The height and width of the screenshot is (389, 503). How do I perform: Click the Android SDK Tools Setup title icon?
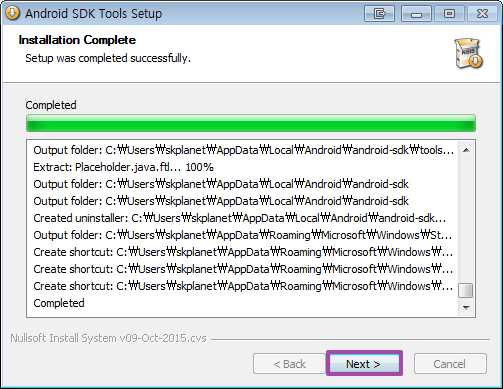click(x=12, y=13)
